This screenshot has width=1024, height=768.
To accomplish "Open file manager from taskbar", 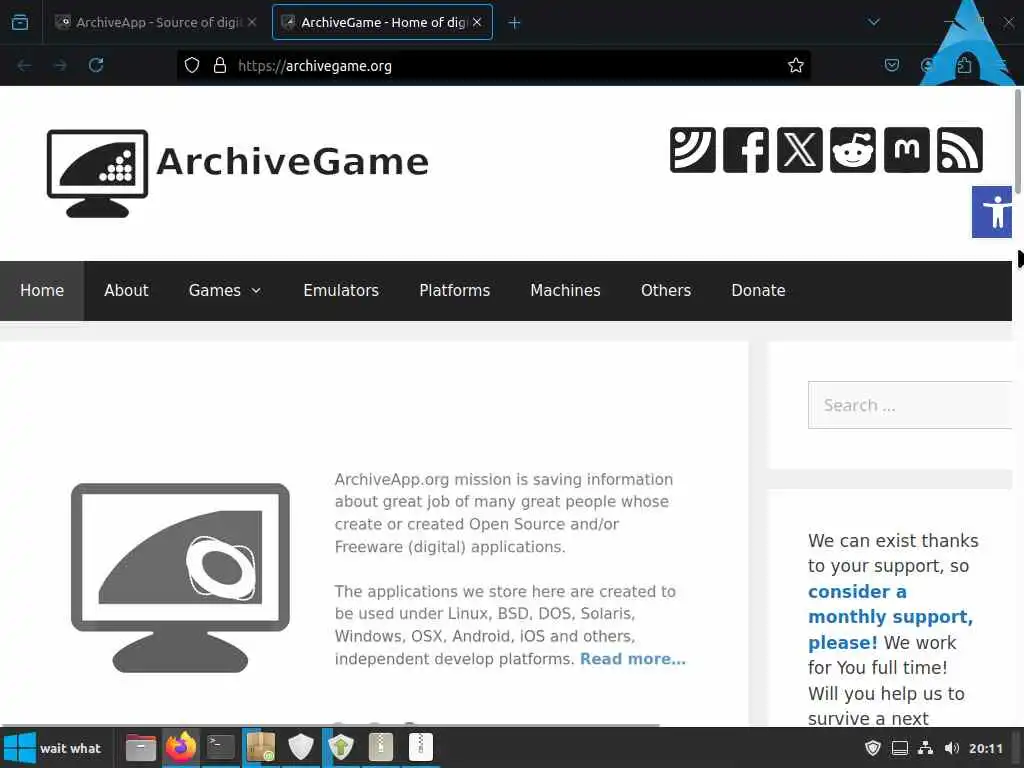I will click(x=140, y=747).
